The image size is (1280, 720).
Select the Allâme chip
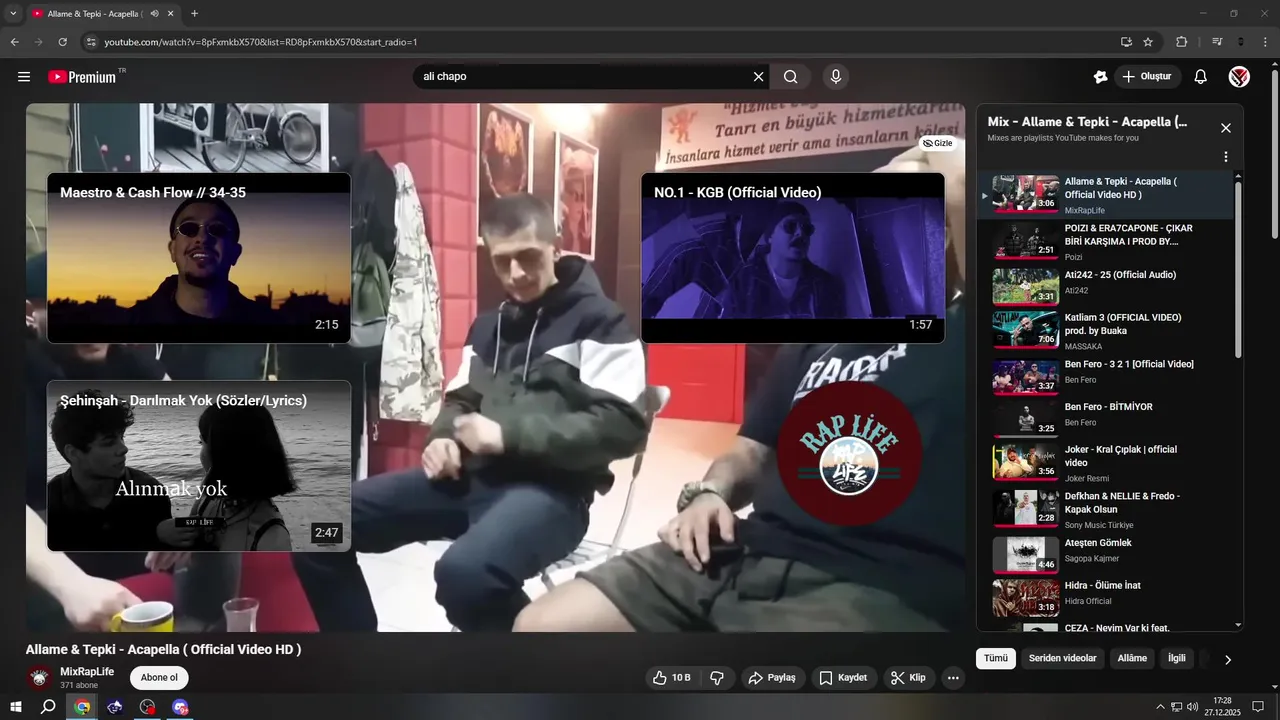pyautogui.click(x=1132, y=658)
